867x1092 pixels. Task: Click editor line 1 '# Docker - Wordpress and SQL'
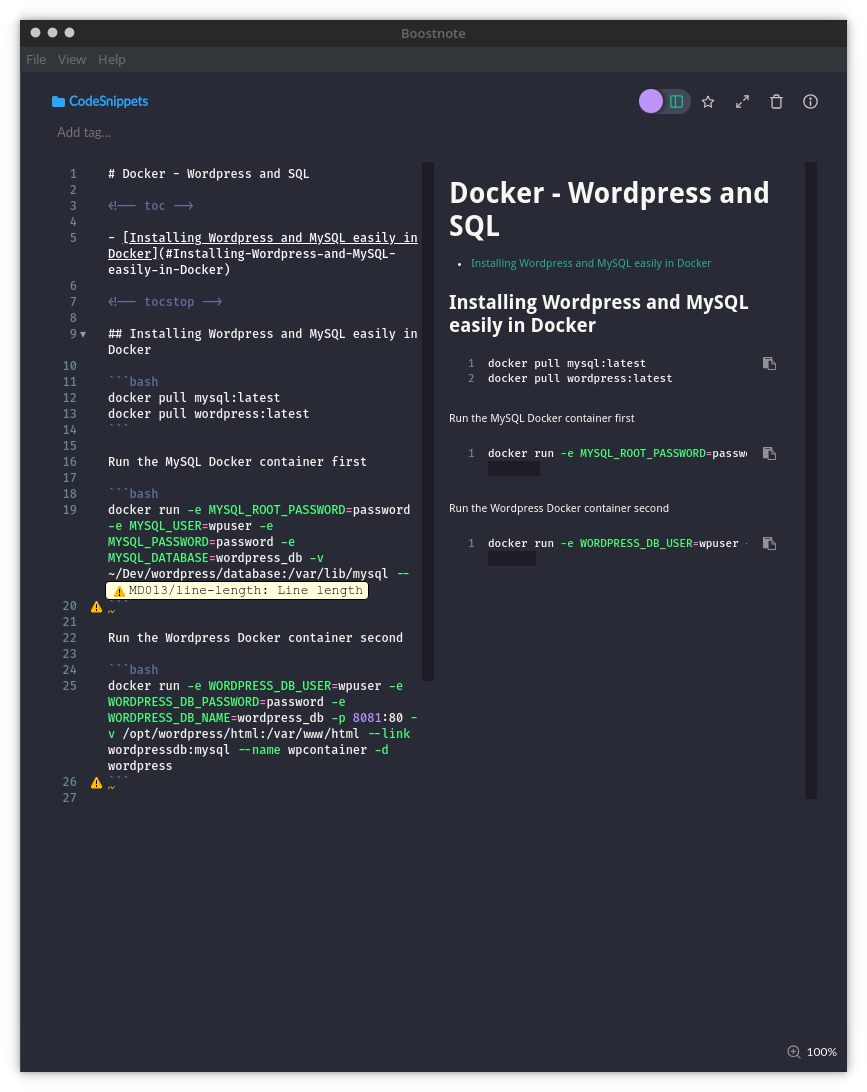coord(208,174)
